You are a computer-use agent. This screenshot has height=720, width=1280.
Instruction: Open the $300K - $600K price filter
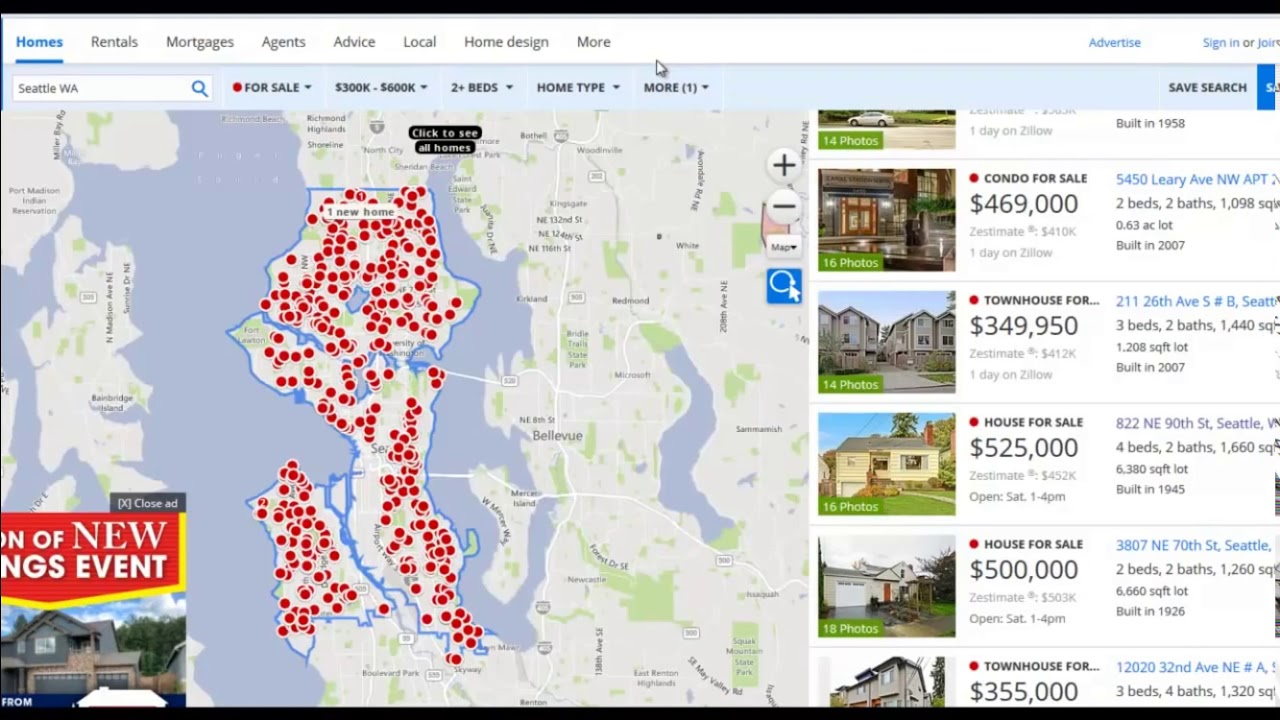(381, 87)
